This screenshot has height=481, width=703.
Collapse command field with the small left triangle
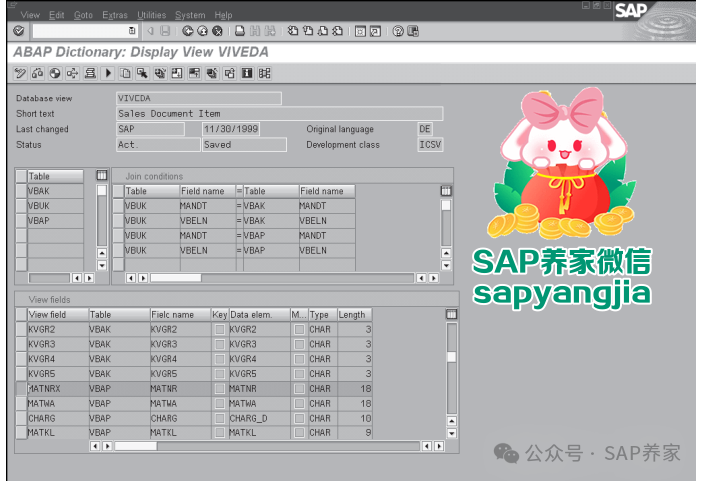(151, 31)
